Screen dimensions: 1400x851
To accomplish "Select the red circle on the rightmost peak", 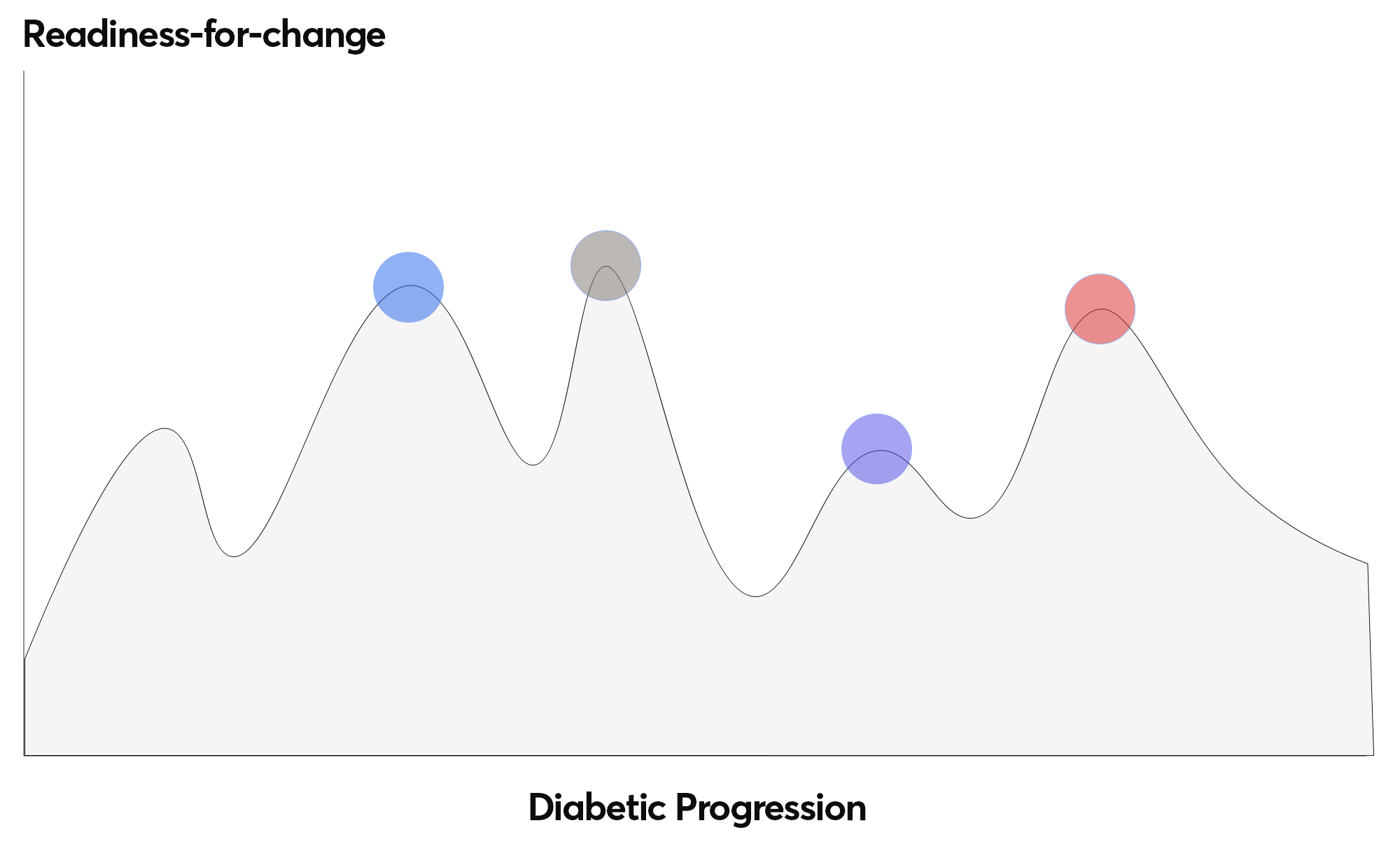I will [x=1100, y=309].
